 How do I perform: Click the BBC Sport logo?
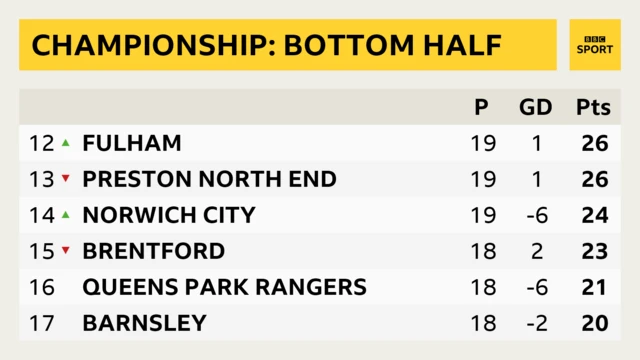tap(595, 44)
